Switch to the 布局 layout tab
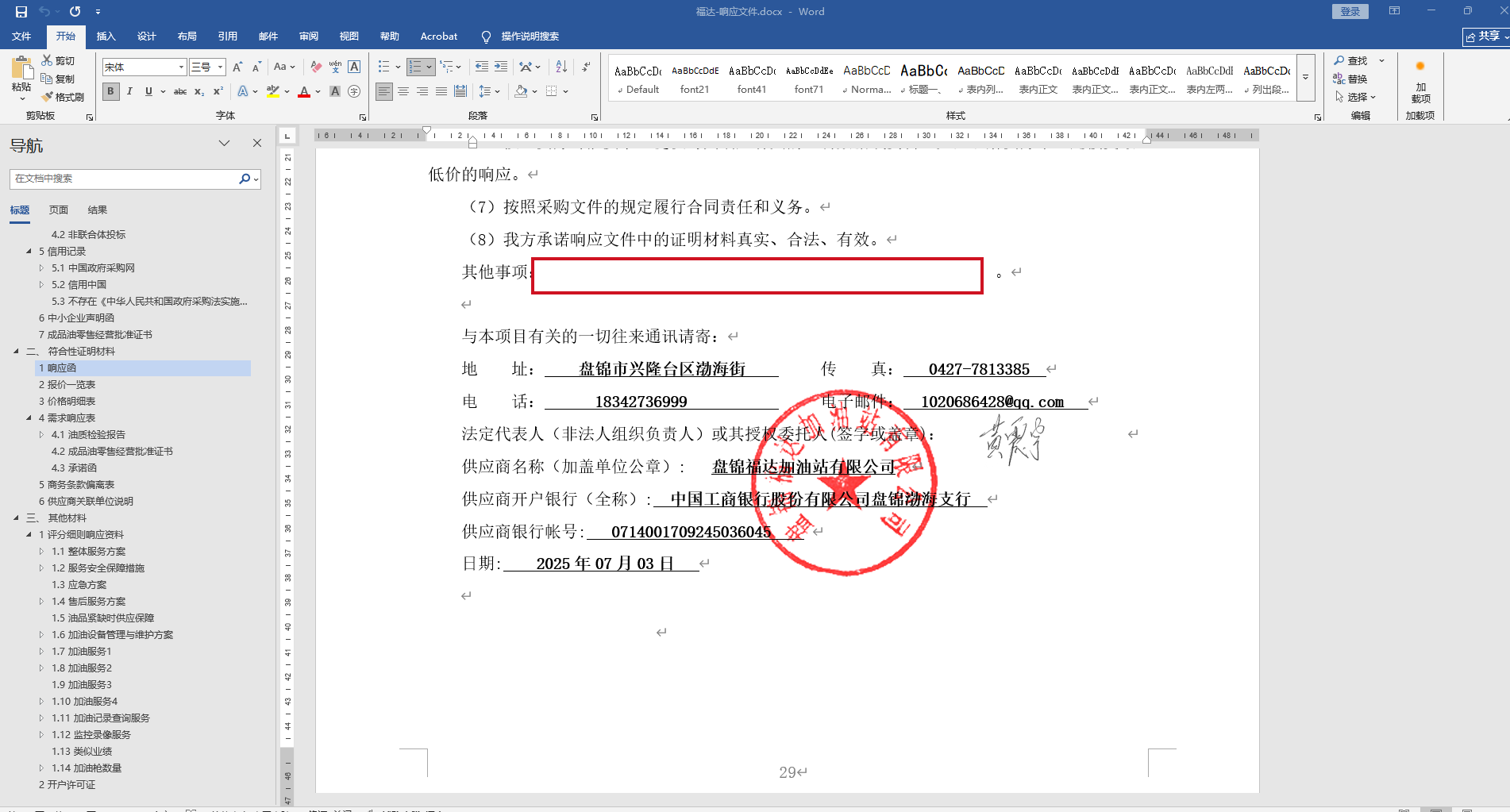1510x812 pixels. point(187,37)
